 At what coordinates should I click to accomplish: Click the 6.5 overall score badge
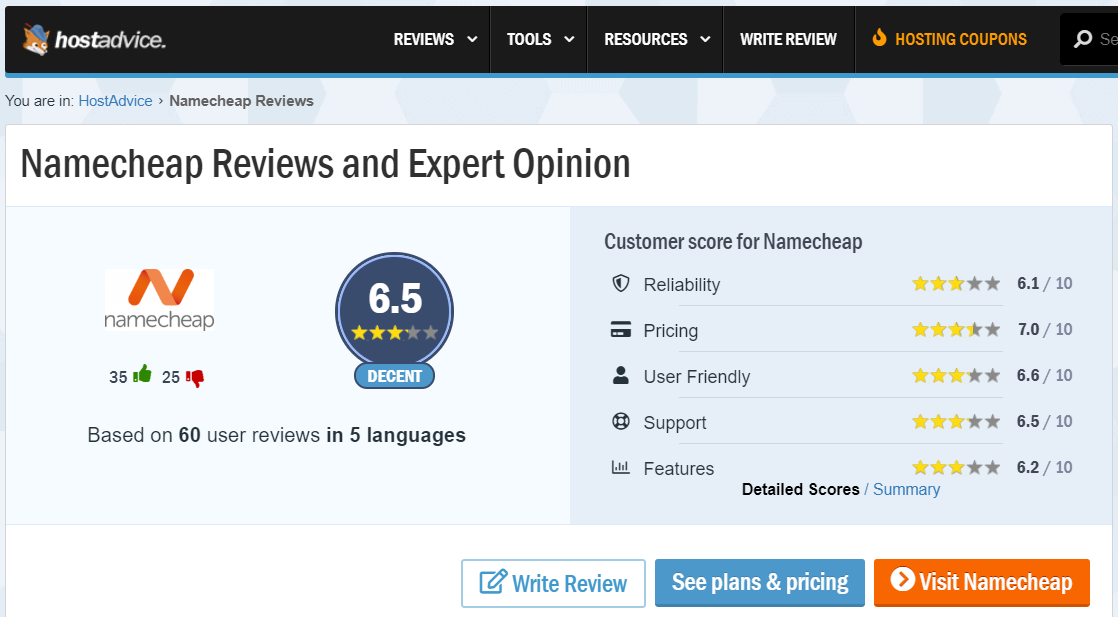point(394,312)
